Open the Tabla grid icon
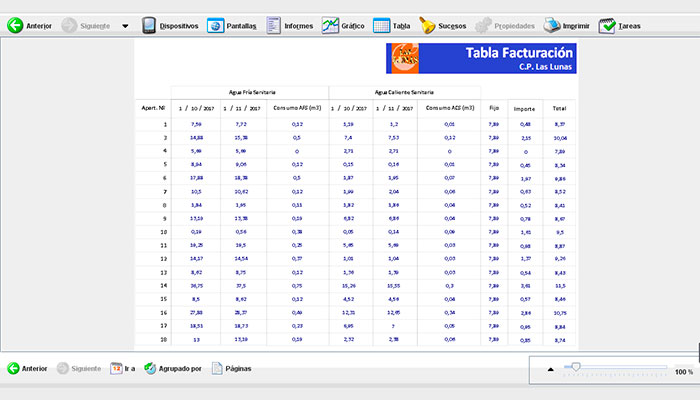700x400 pixels. coord(381,25)
